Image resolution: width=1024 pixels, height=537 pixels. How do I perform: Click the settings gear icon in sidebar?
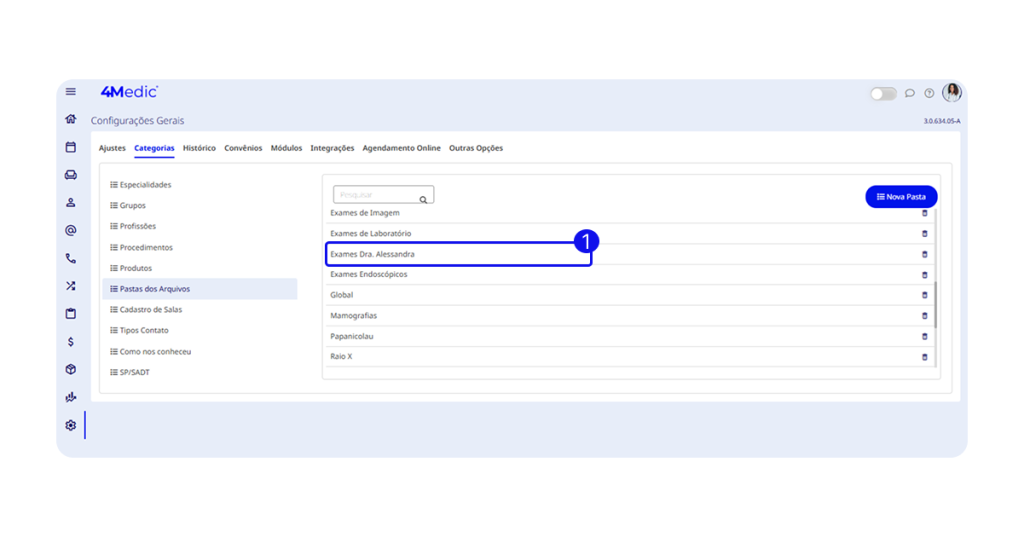(71, 425)
